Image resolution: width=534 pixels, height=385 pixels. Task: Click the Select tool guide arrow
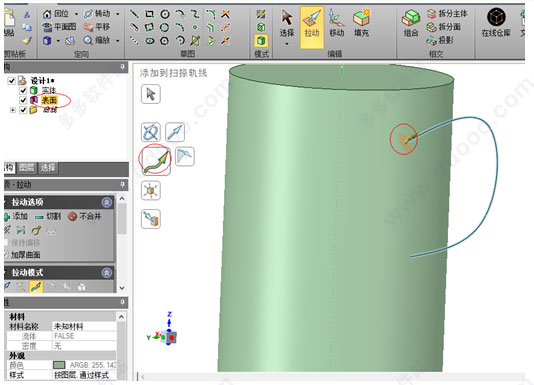click(151, 94)
